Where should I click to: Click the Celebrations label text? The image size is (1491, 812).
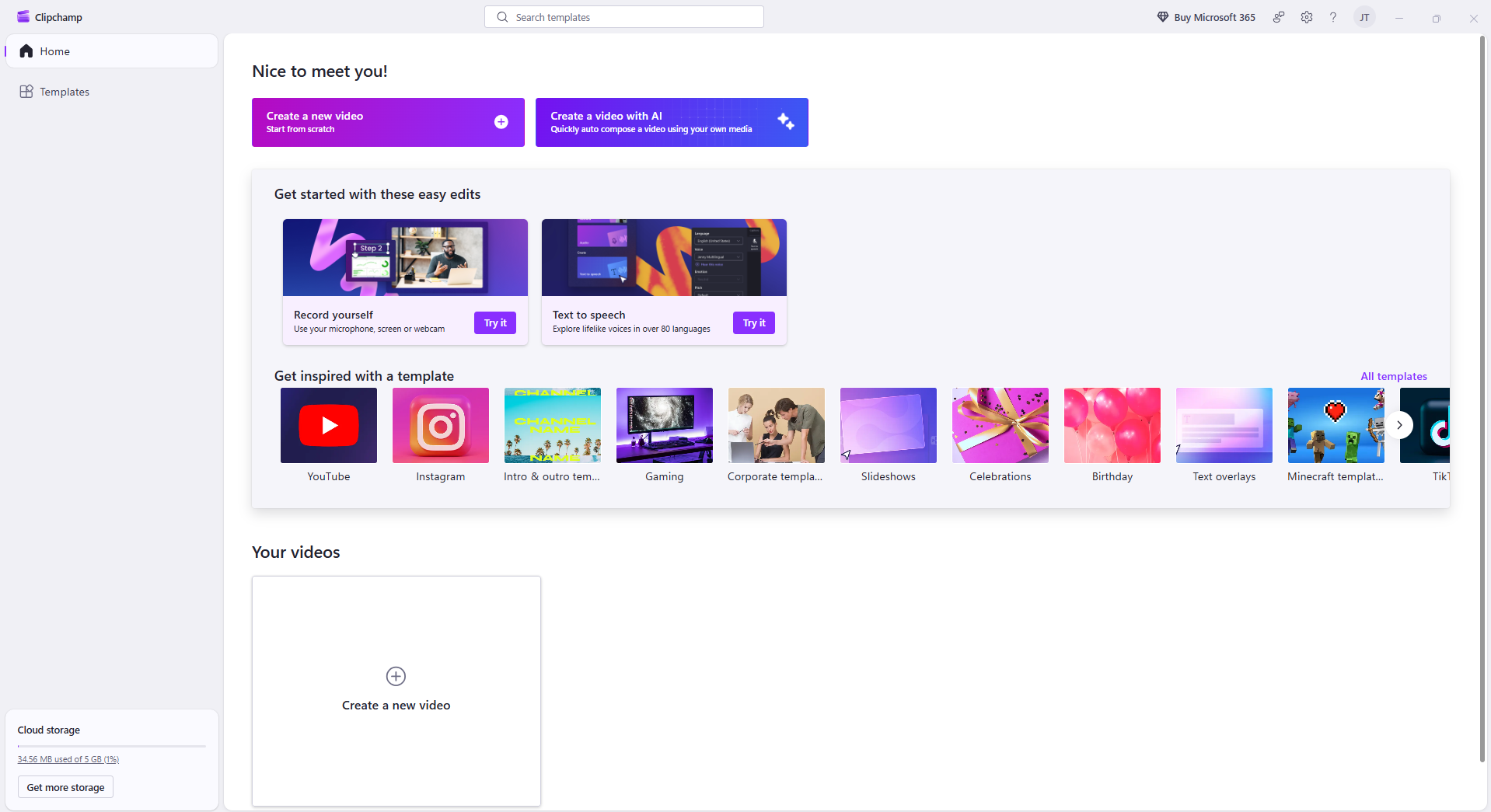point(1000,476)
